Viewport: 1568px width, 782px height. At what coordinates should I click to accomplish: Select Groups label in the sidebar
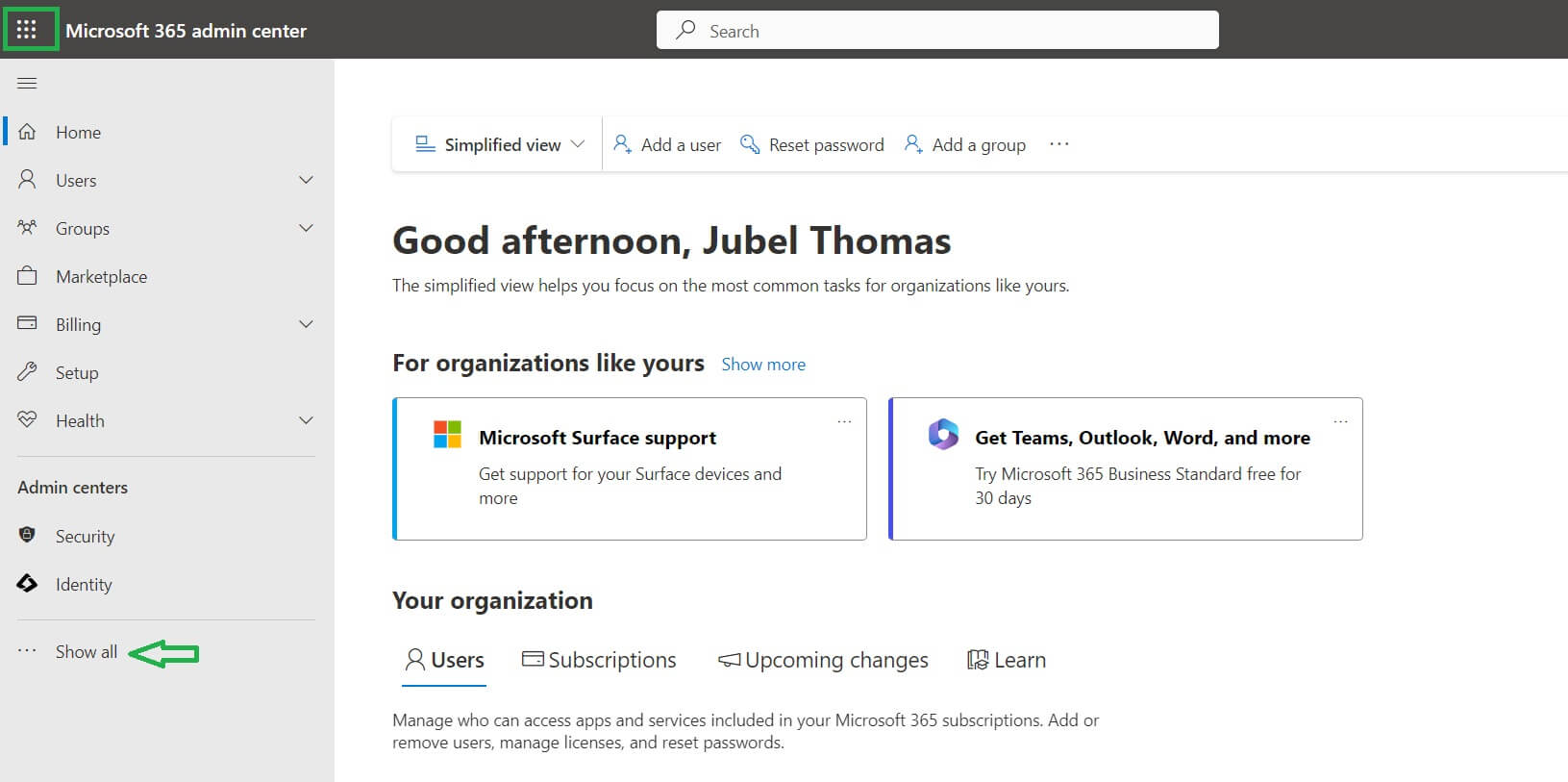point(83,228)
